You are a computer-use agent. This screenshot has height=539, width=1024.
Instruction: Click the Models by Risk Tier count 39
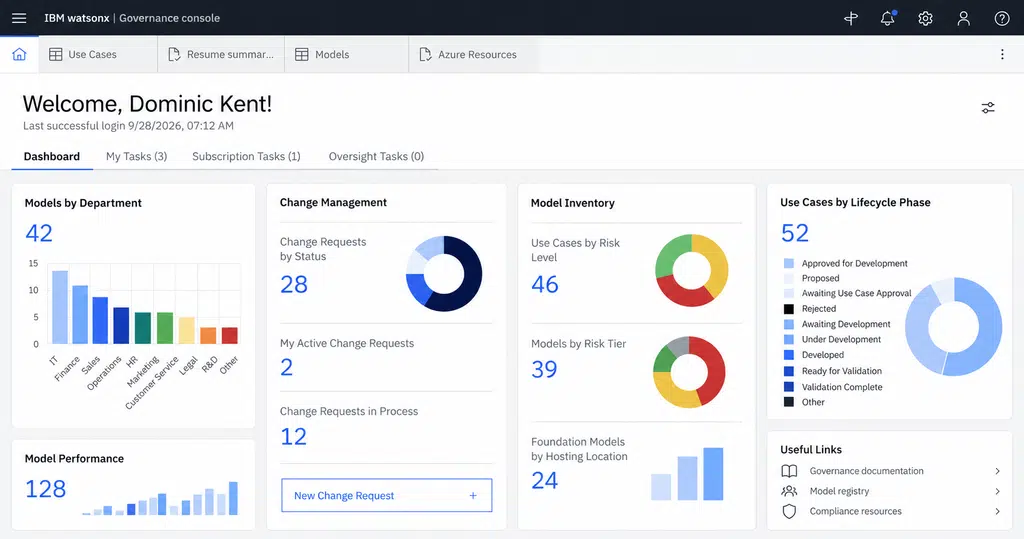(544, 369)
